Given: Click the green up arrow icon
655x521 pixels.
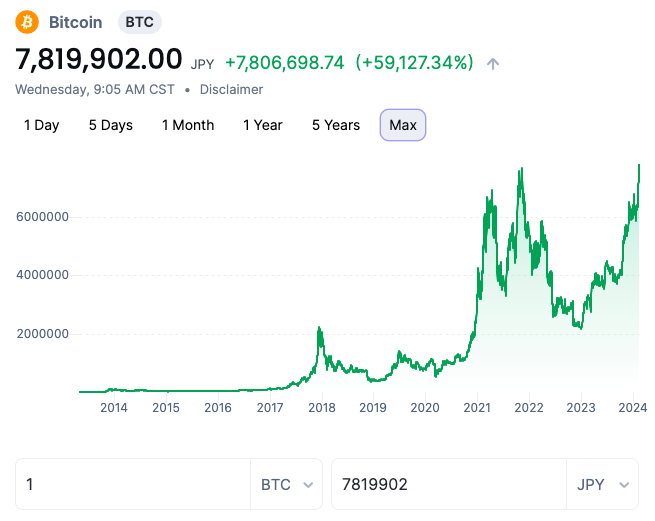Looking at the screenshot, I should tap(492, 63).
